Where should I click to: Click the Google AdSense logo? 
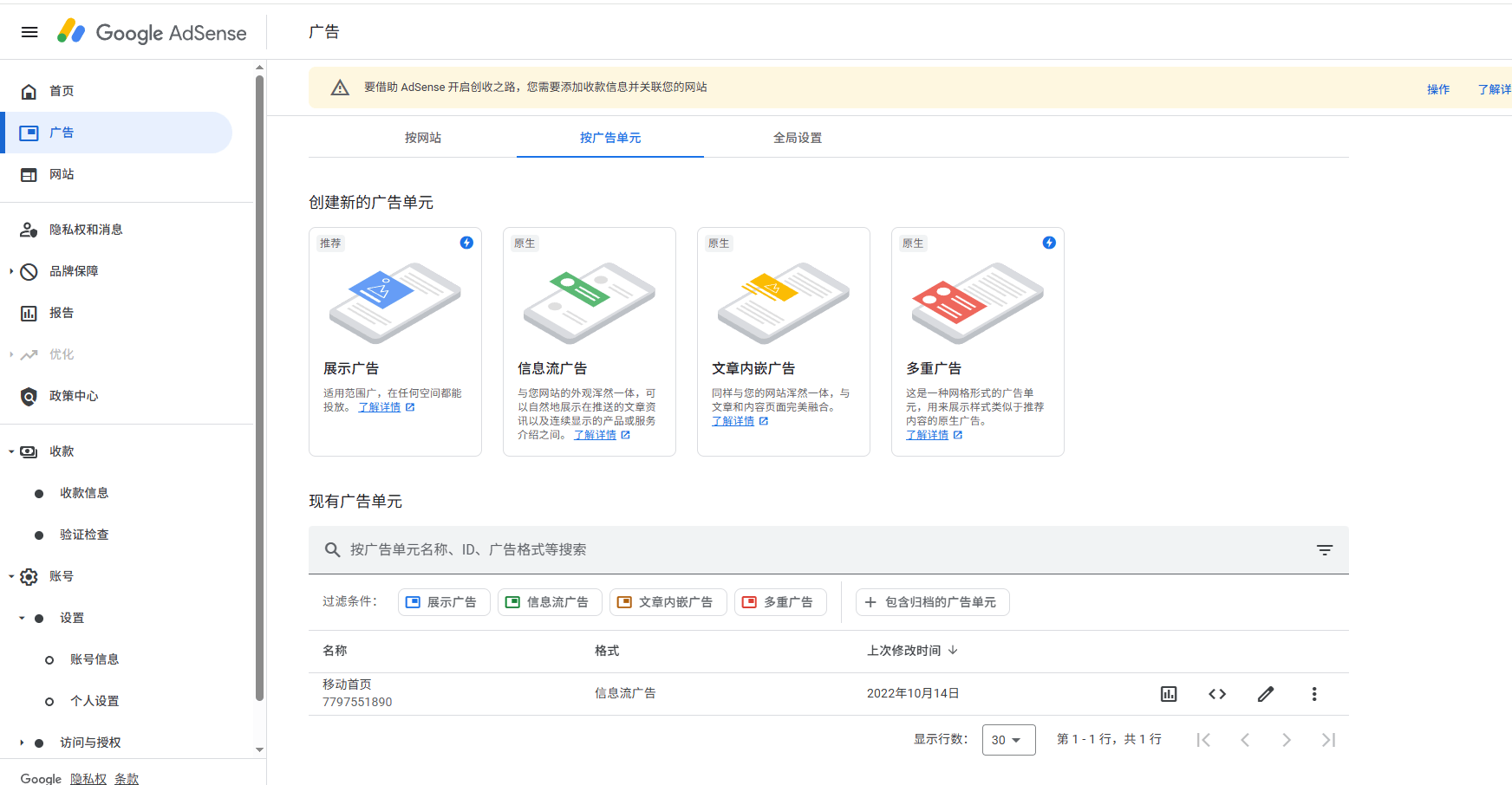152,32
